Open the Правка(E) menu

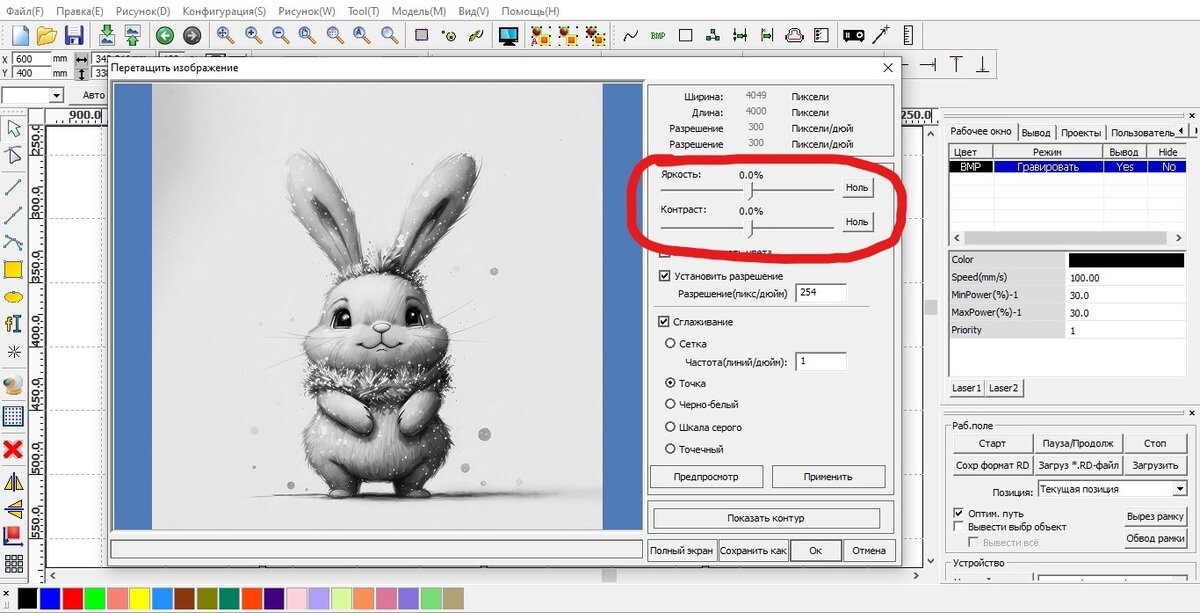(80, 11)
